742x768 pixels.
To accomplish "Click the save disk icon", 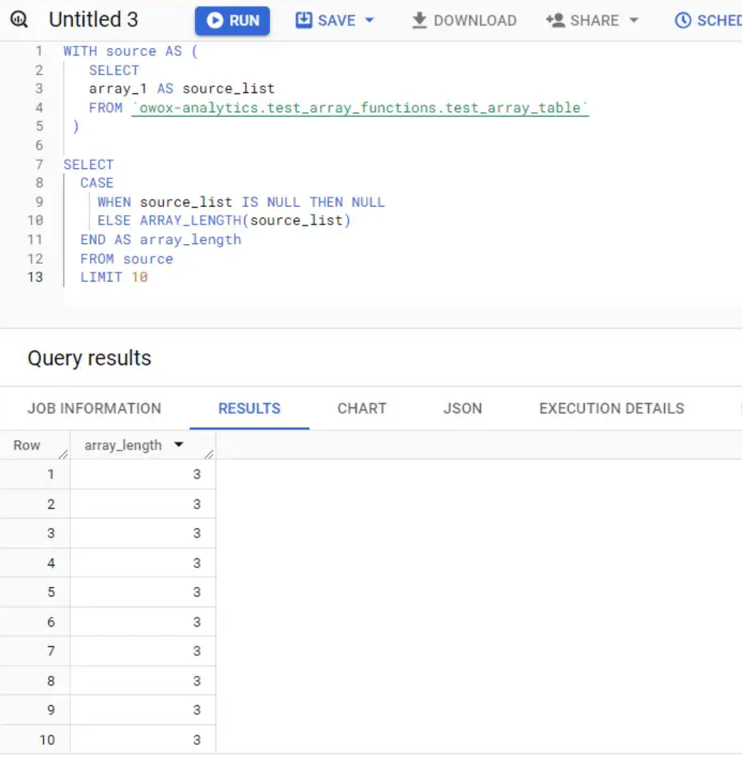I will [x=304, y=20].
